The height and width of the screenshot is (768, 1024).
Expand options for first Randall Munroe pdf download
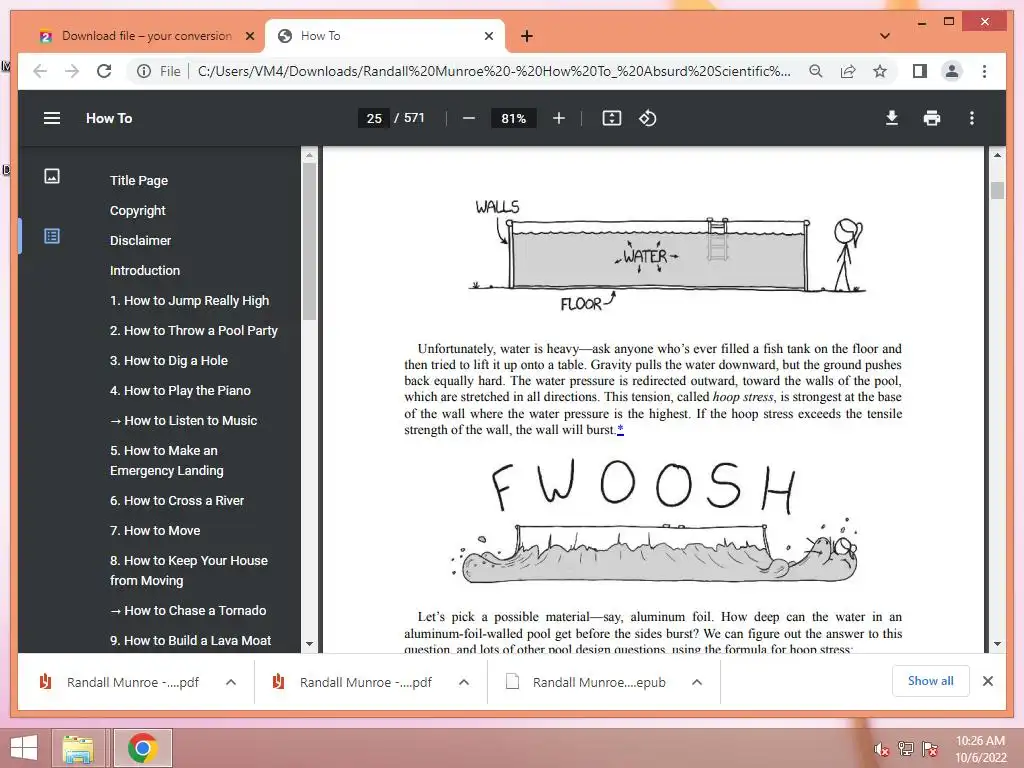[x=231, y=682]
